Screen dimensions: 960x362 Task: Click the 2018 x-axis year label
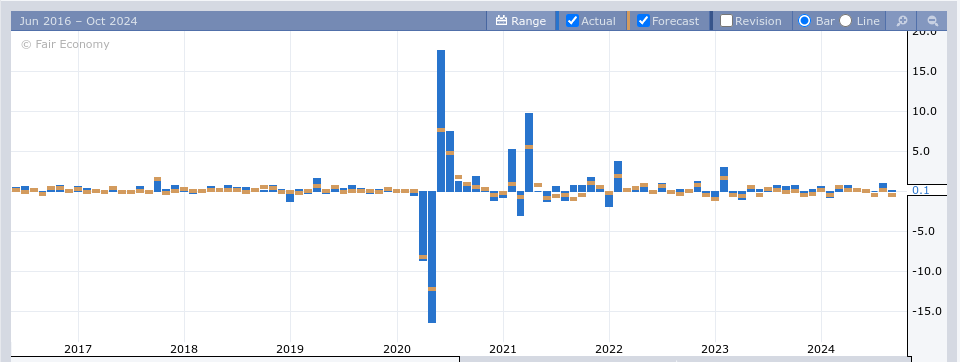pyautogui.click(x=184, y=349)
